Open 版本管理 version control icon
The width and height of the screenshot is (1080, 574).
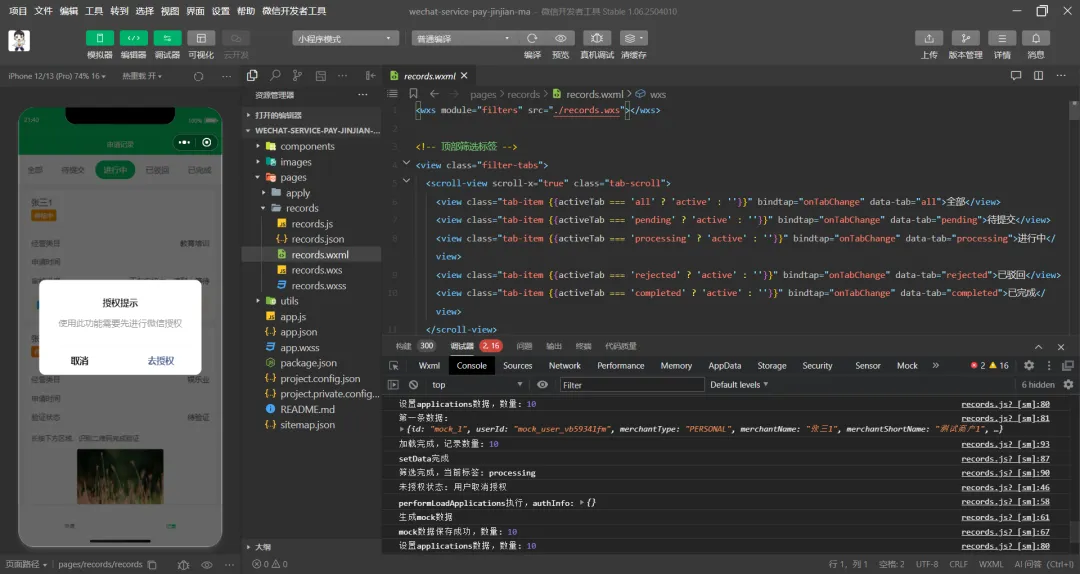[965, 38]
